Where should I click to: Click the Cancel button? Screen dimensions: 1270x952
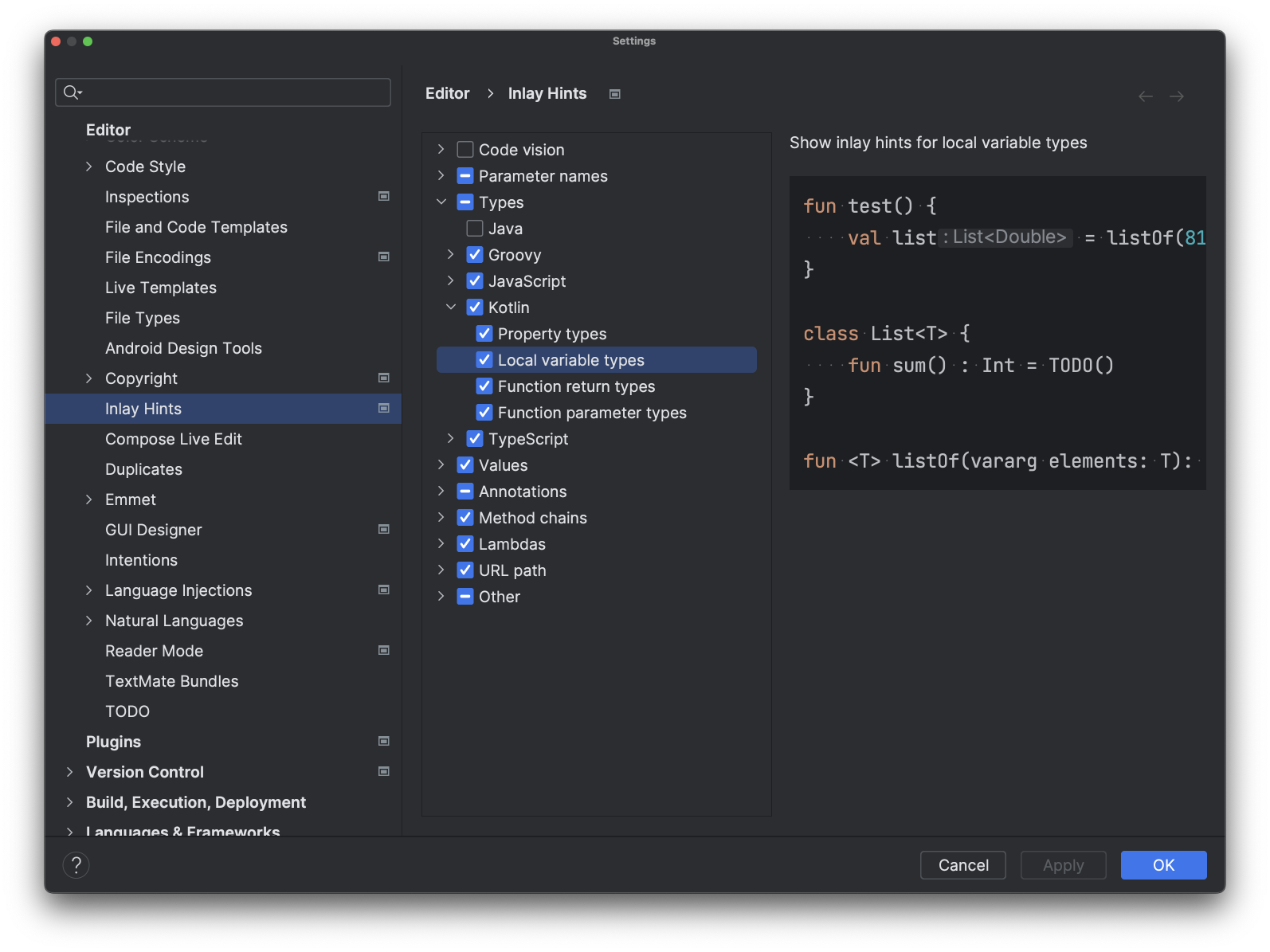(963, 865)
